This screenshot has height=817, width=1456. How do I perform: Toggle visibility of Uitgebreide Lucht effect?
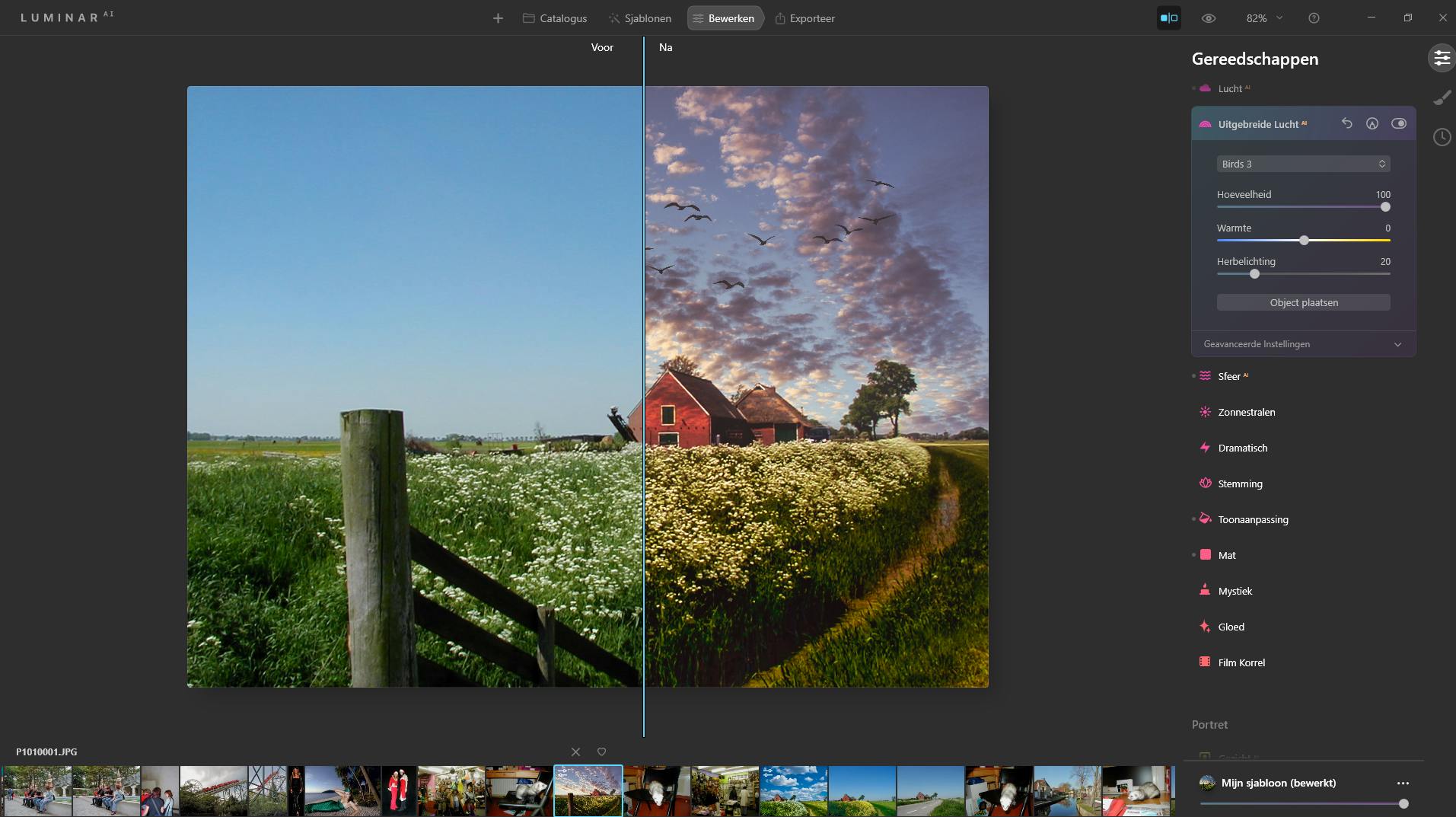[x=1399, y=123]
